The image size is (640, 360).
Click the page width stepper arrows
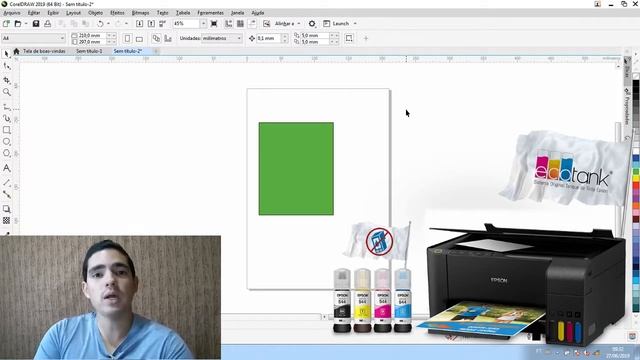[110, 36]
